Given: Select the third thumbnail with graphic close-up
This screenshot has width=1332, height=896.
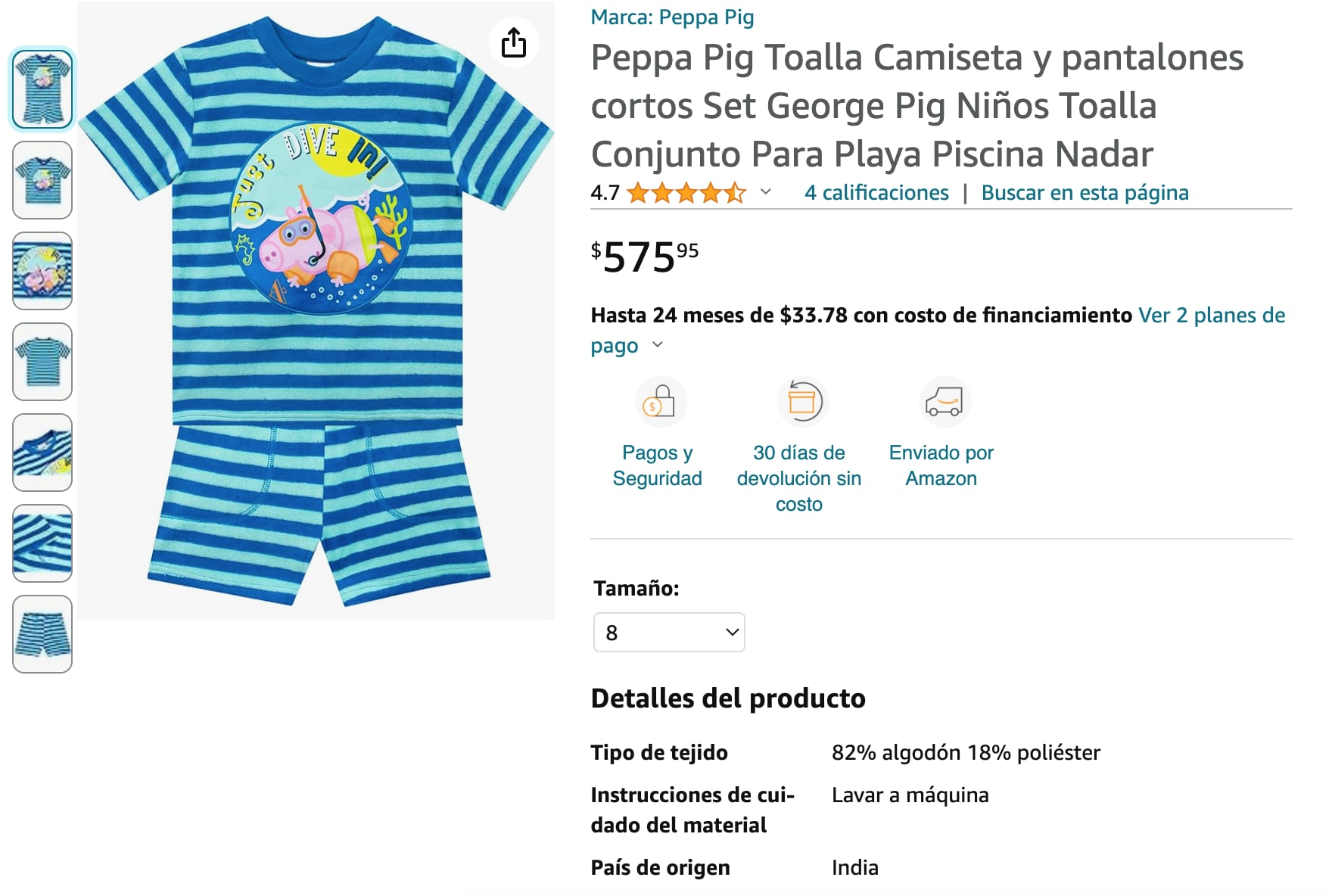Looking at the screenshot, I should (x=42, y=271).
